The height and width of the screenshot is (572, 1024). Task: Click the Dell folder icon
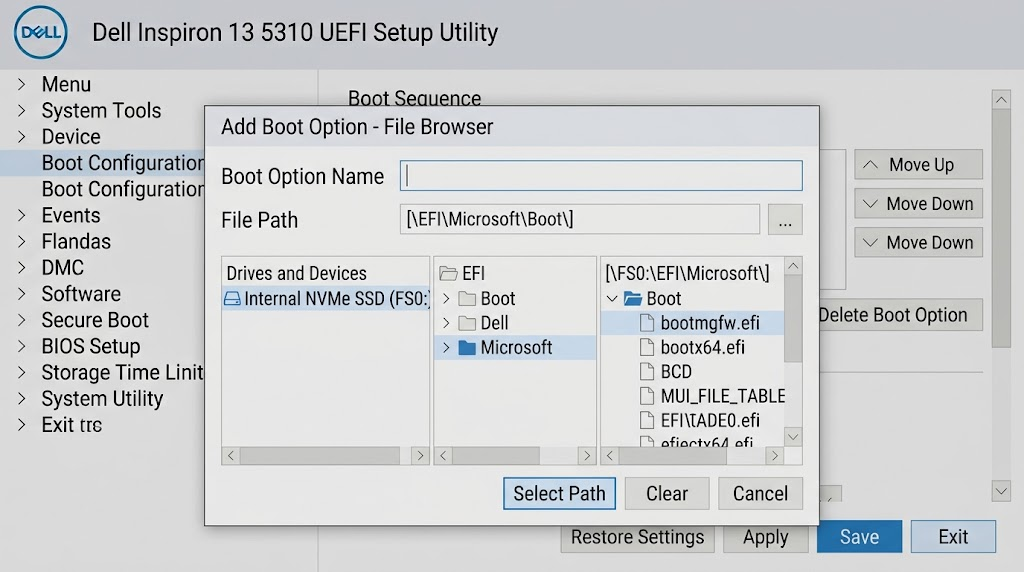click(x=467, y=323)
